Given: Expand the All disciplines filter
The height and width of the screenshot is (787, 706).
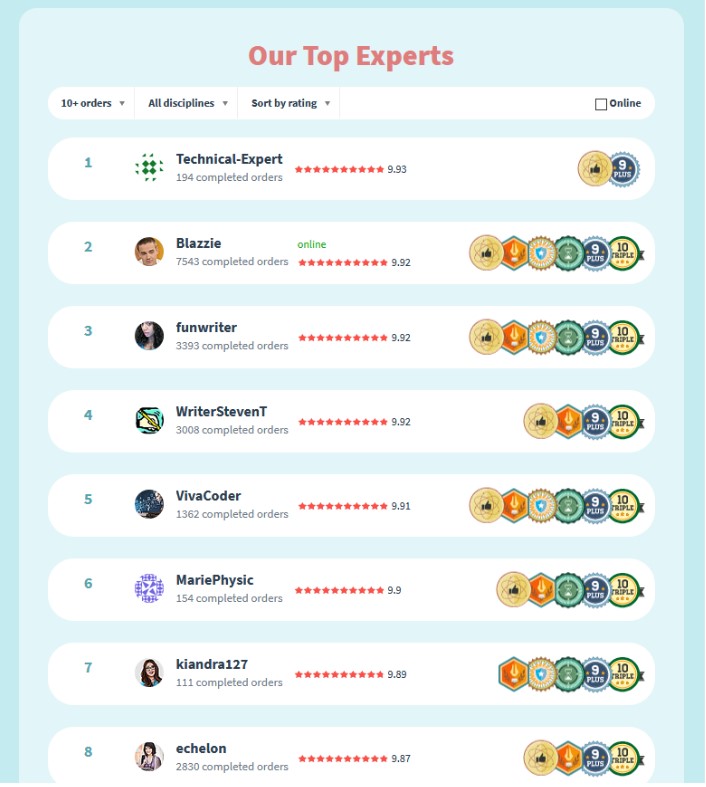Looking at the screenshot, I should click(x=187, y=103).
